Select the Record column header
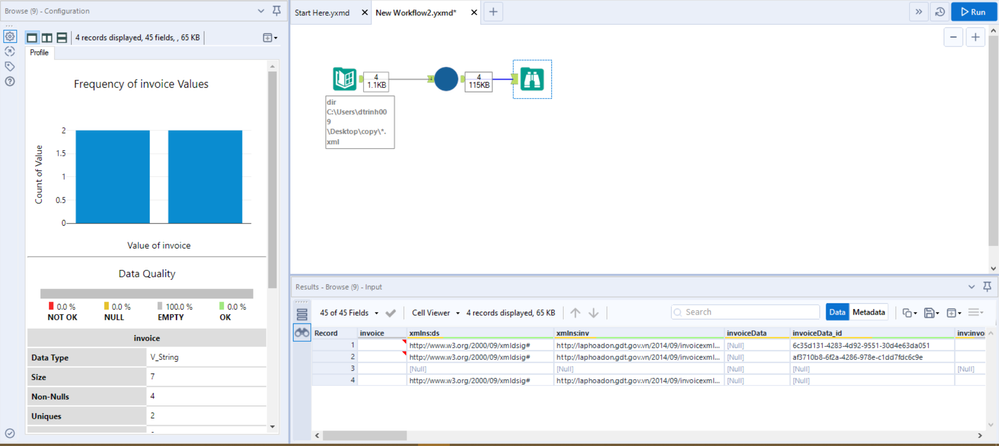Viewport: 999px width, 446px height. point(334,333)
